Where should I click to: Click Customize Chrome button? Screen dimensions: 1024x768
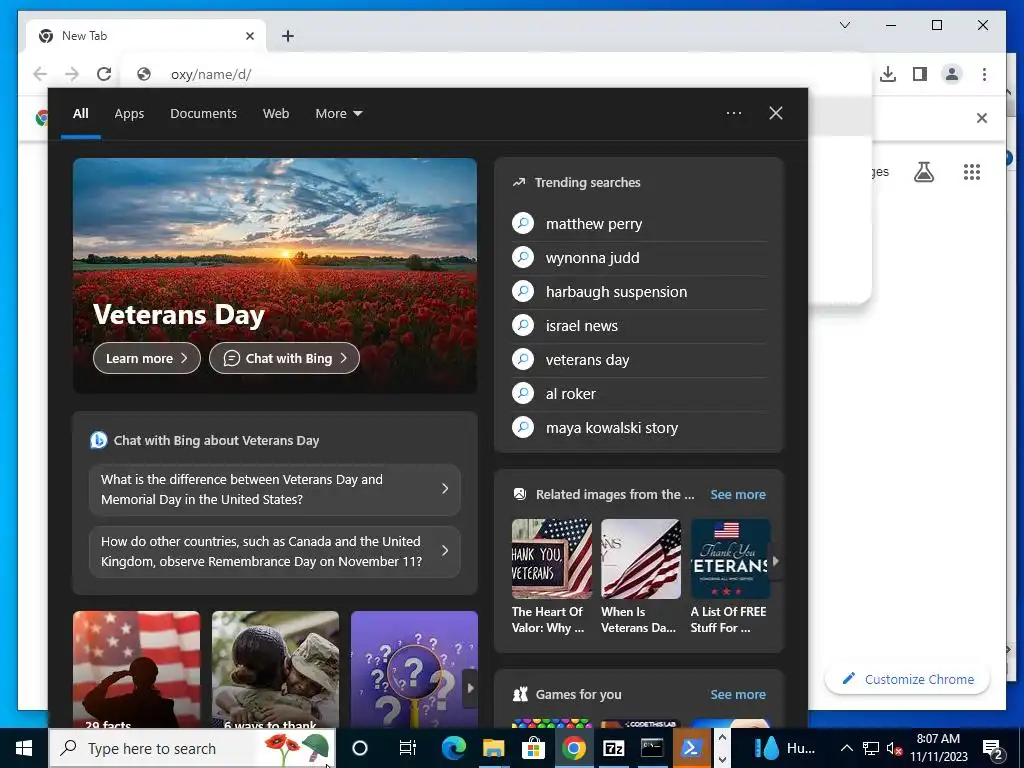(x=907, y=679)
